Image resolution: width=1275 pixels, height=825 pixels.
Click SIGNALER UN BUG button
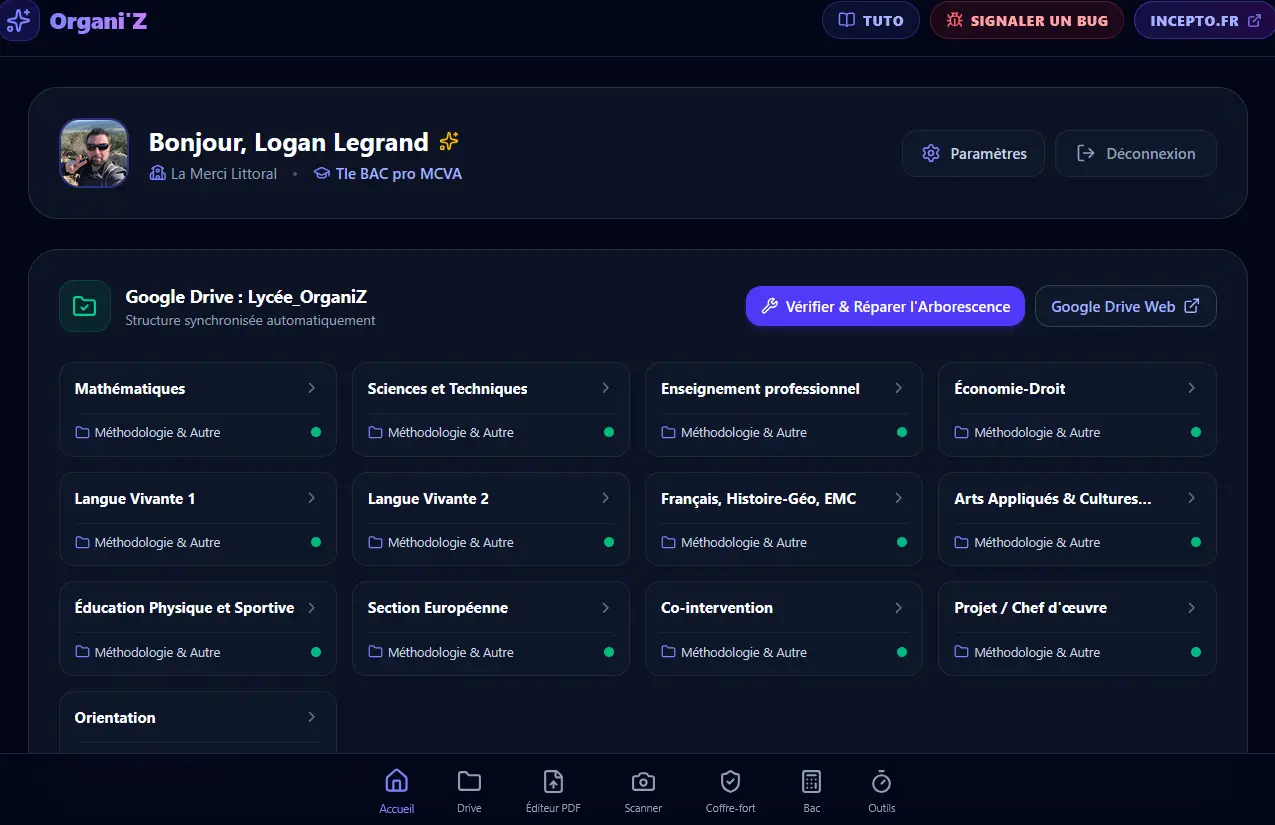click(x=1027, y=20)
